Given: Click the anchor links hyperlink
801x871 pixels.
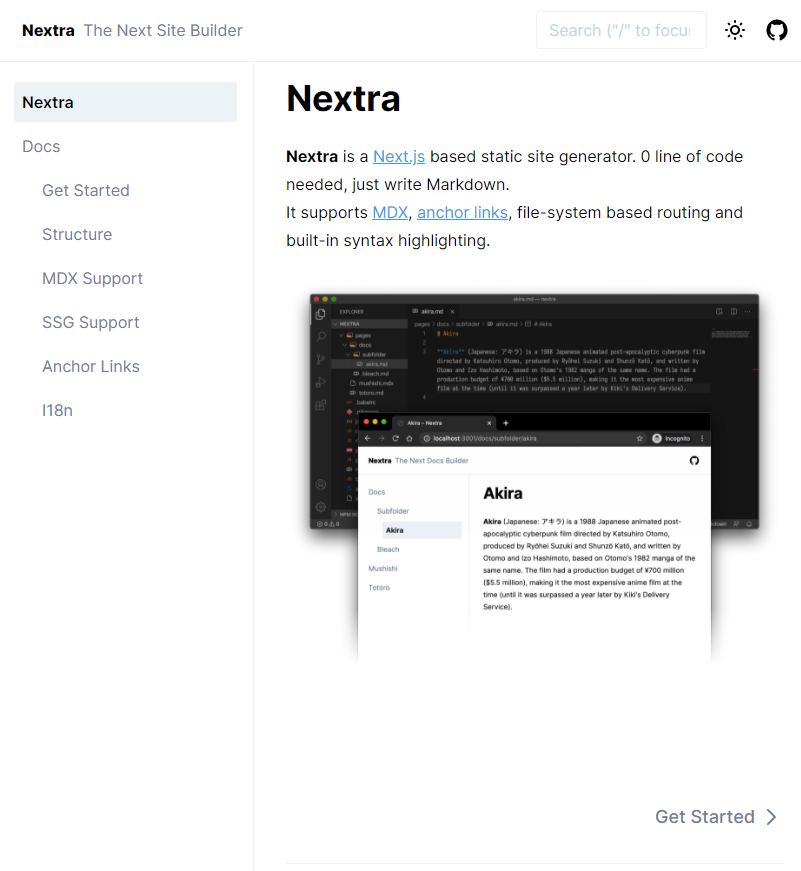Looking at the screenshot, I should point(462,213).
